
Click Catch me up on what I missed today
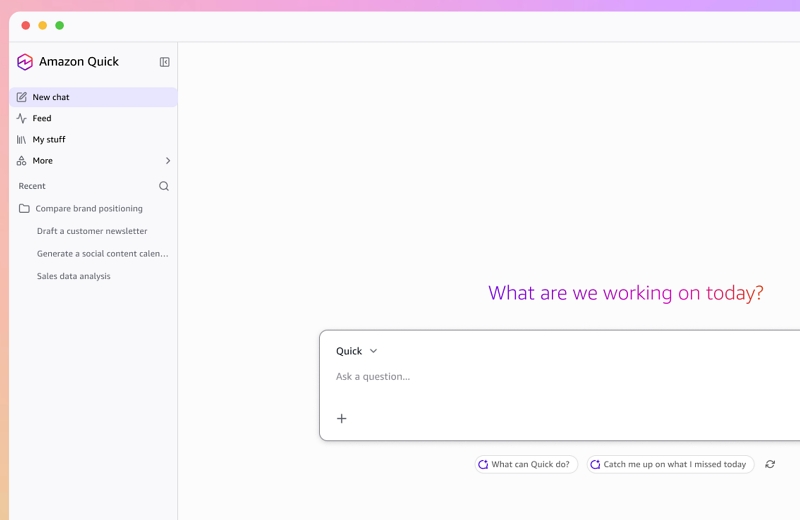pos(670,464)
